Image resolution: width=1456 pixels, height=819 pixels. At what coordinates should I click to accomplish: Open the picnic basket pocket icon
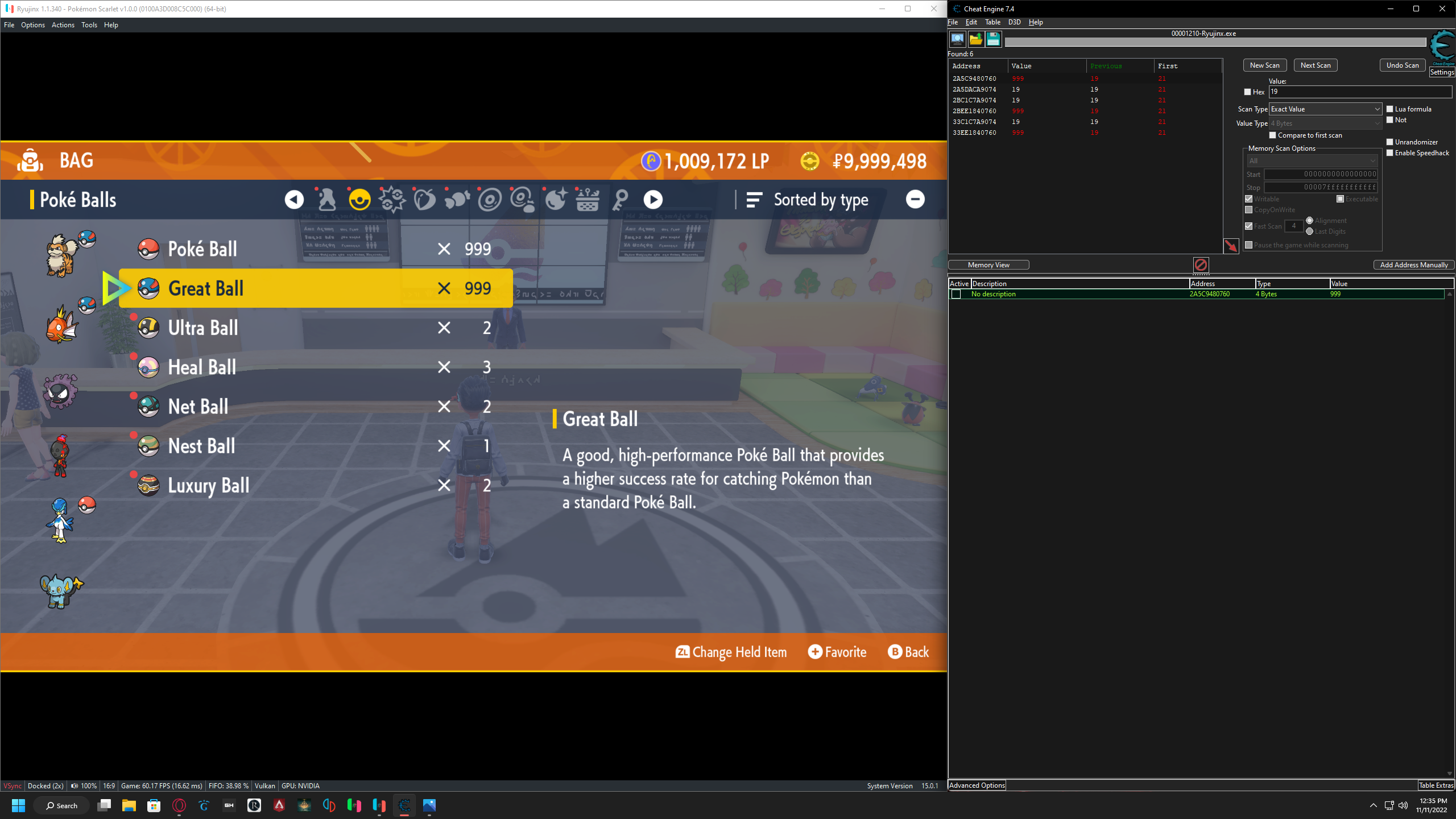click(588, 200)
